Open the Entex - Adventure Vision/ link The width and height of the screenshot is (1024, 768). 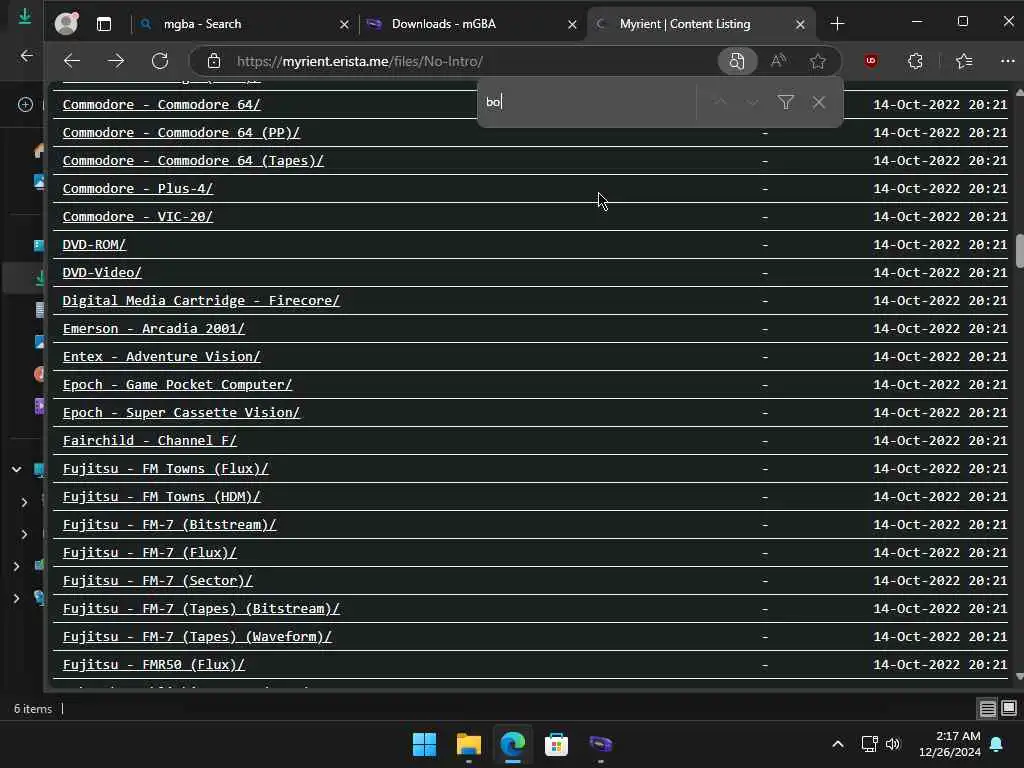click(x=161, y=357)
